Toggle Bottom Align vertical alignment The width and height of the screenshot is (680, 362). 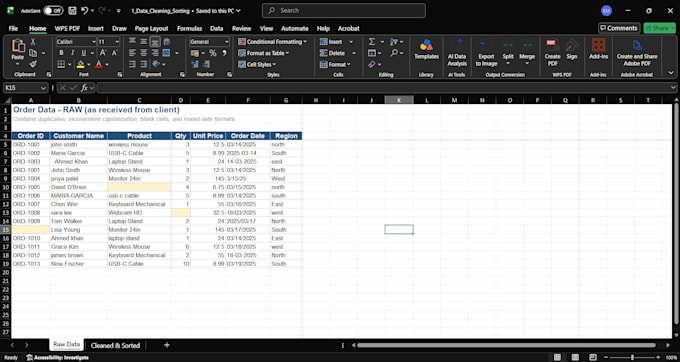tap(155, 42)
